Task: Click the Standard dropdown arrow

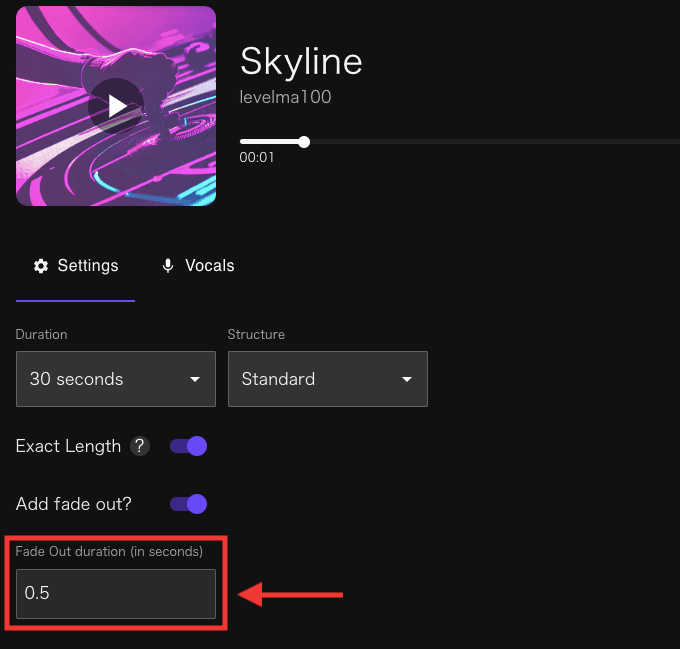Action: 407,379
